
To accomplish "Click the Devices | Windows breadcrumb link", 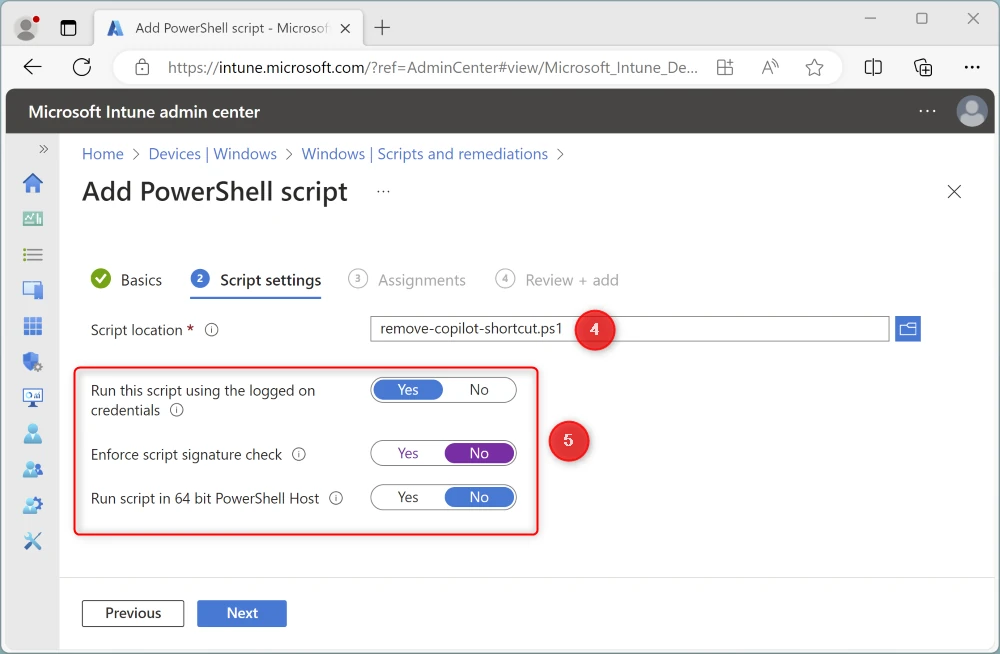I will pyautogui.click(x=212, y=154).
